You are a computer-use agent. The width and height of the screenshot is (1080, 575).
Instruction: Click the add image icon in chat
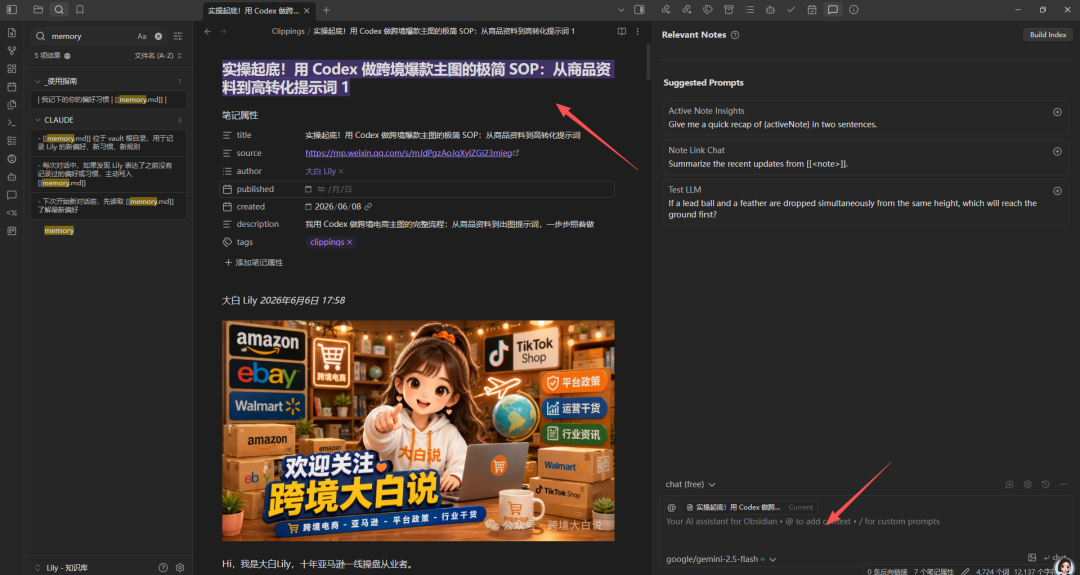(x=1031, y=558)
